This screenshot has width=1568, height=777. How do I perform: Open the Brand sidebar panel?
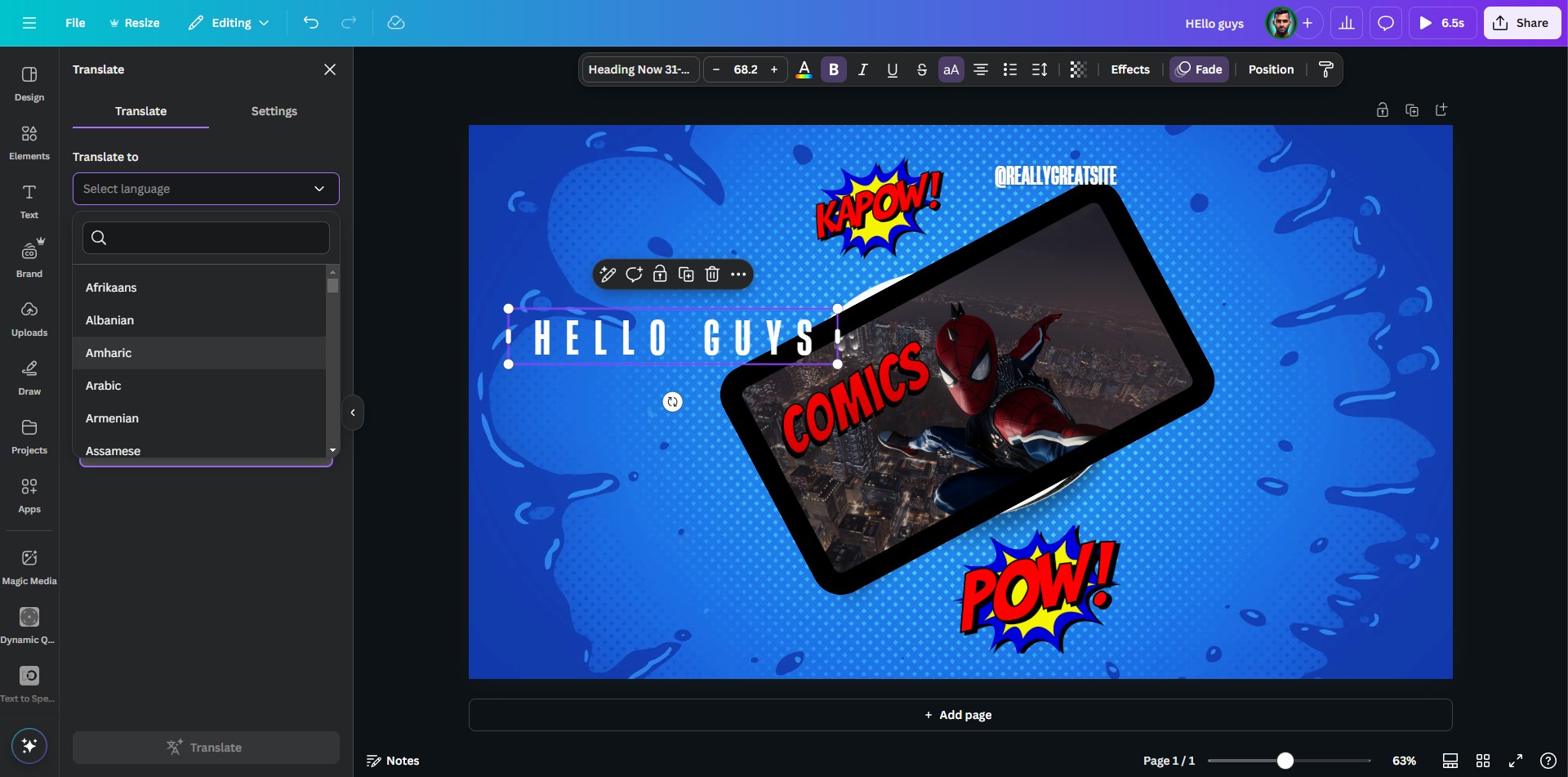[29, 260]
